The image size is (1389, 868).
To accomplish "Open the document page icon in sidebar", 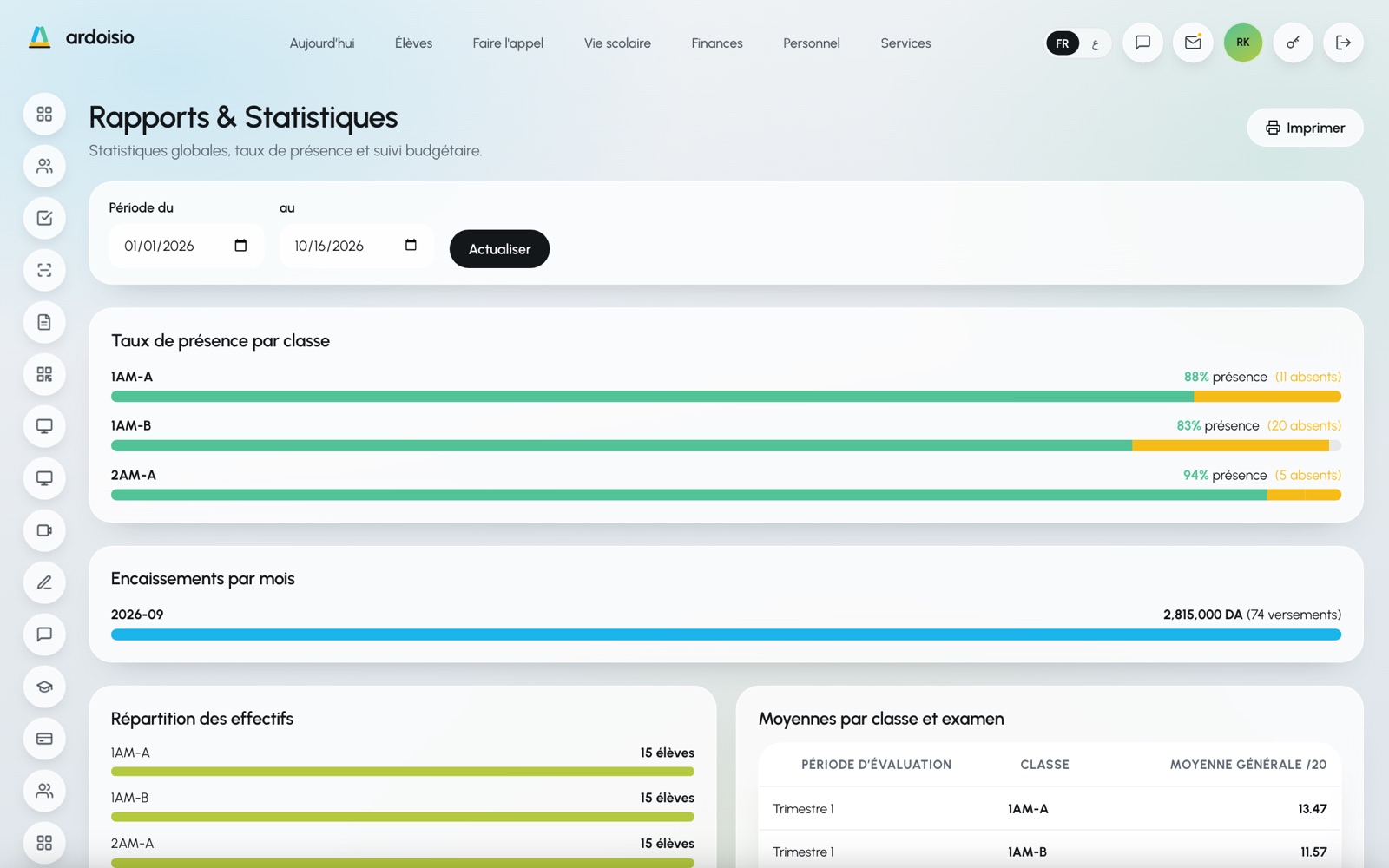I will (x=44, y=322).
